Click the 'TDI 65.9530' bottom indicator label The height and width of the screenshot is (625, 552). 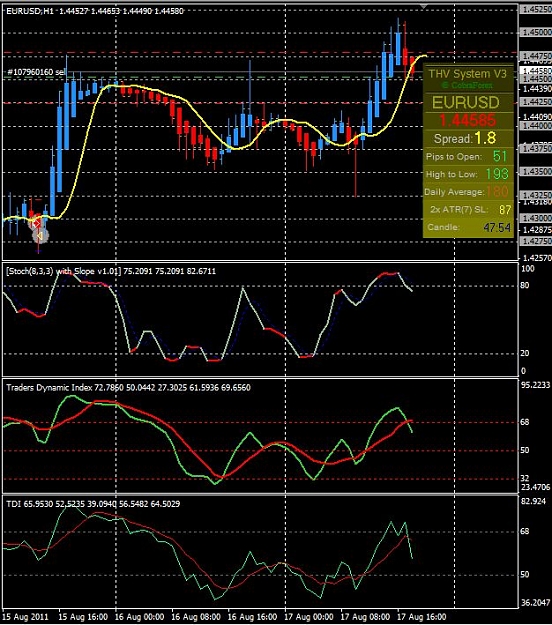tap(29, 504)
